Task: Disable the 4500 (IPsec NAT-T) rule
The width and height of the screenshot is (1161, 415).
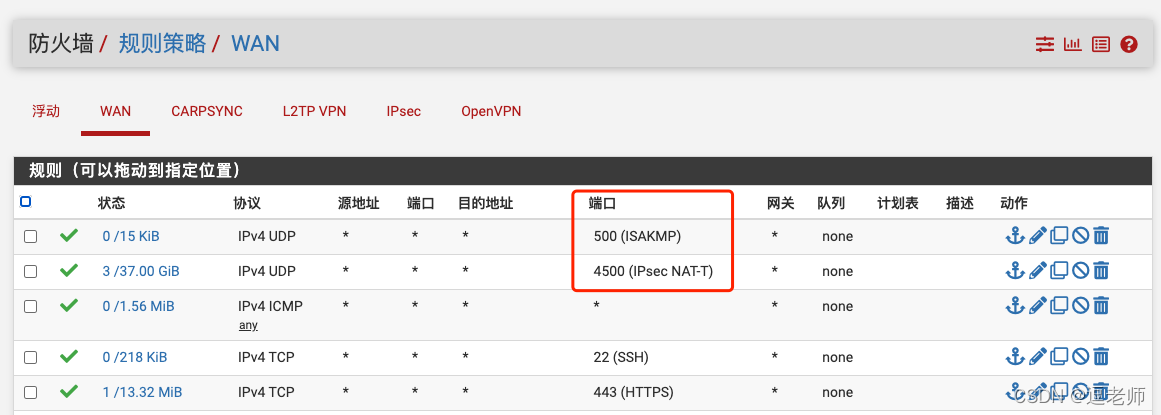Action: tap(1080, 271)
